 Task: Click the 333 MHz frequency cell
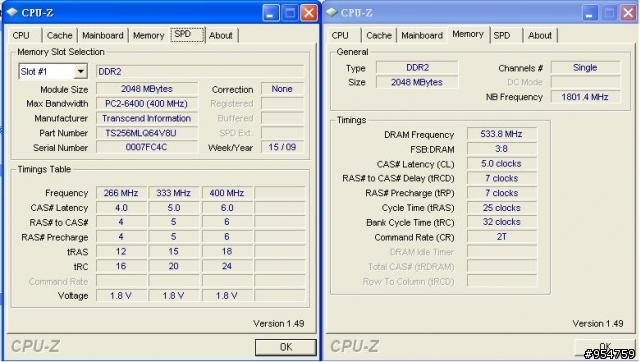click(174, 193)
